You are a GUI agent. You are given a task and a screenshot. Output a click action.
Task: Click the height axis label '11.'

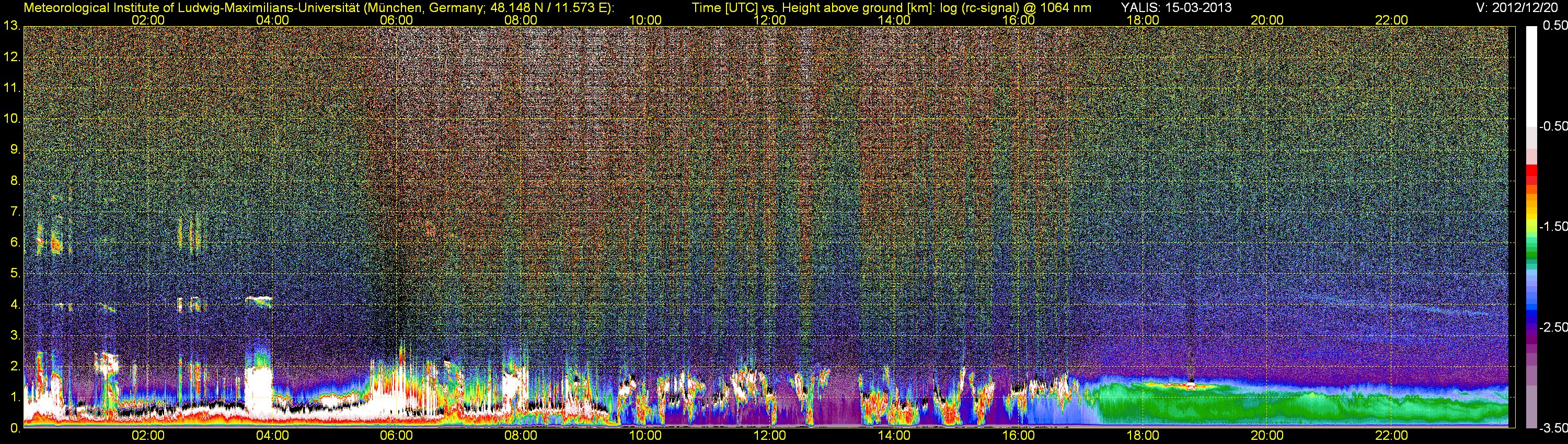coord(11,88)
